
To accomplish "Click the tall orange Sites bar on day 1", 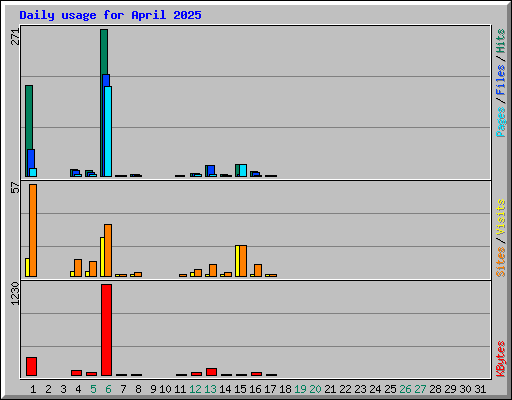I will (33, 230).
